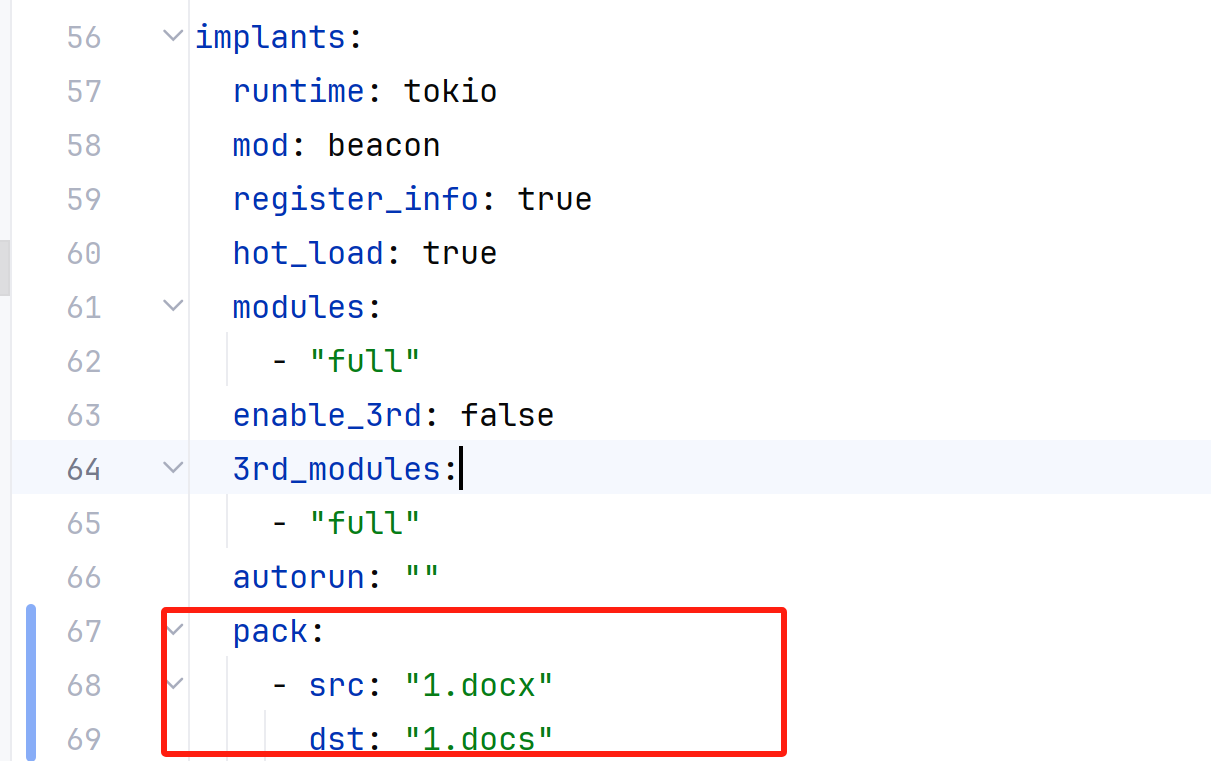Click the enable_3rd key
Viewport: 1211px width, 761px height.
[x=327, y=415]
